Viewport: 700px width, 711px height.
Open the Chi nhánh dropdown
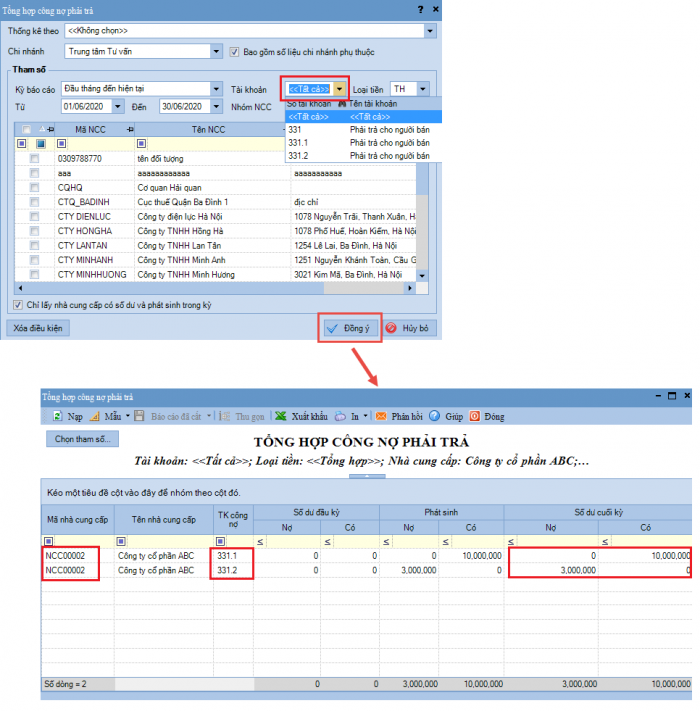tap(217, 52)
